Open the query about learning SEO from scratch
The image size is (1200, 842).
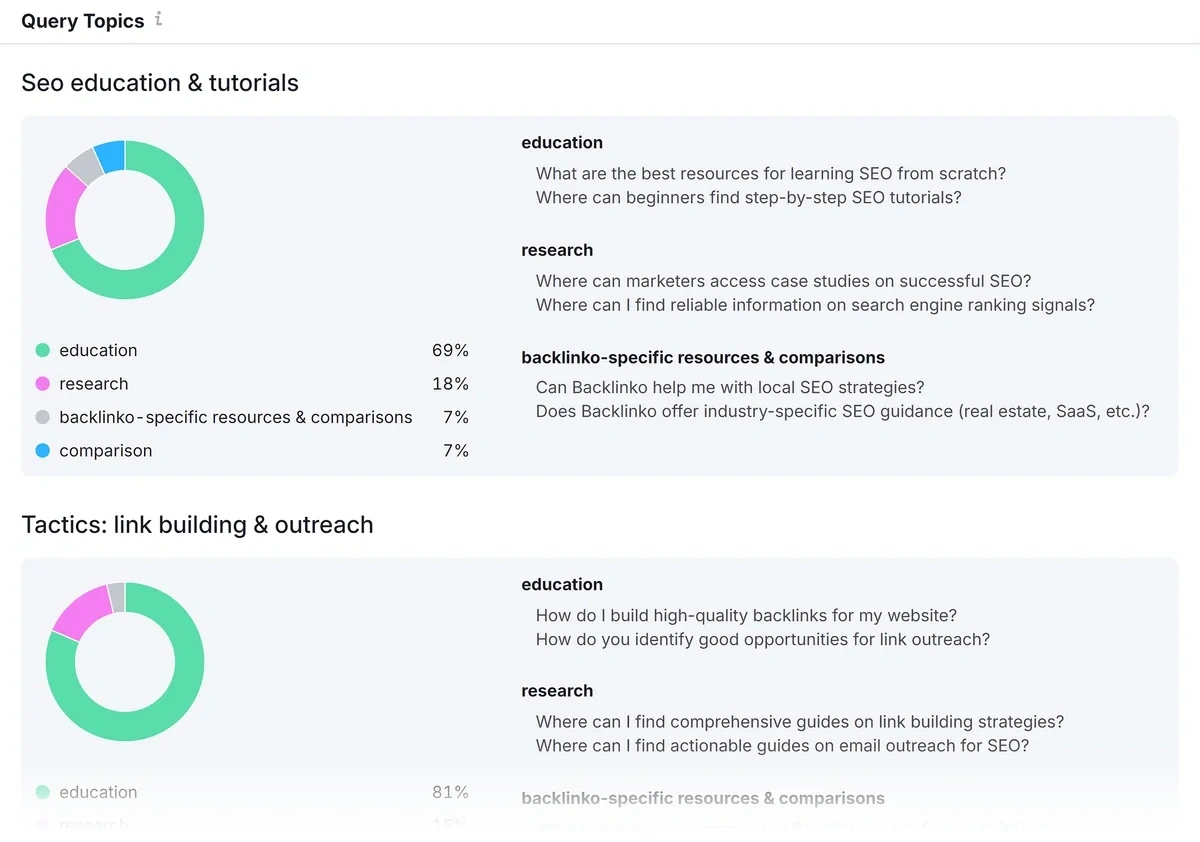click(x=771, y=173)
